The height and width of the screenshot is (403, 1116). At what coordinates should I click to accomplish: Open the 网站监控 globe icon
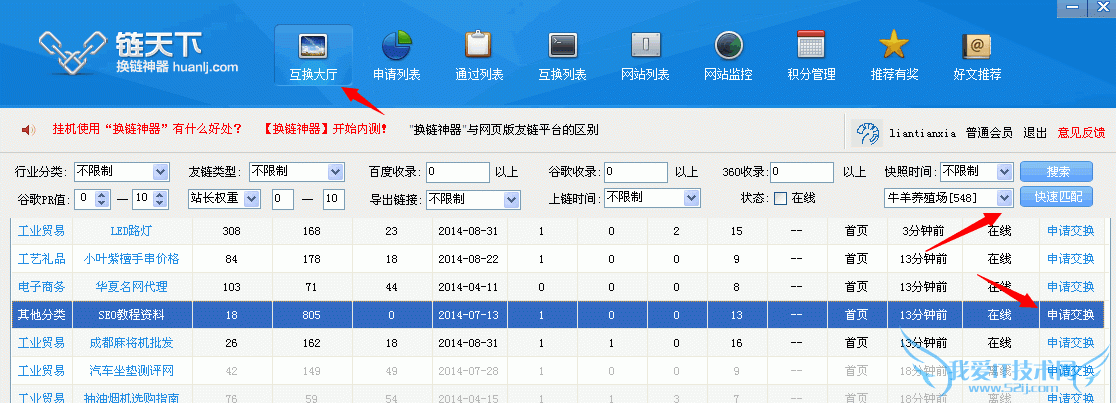[728, 46]
